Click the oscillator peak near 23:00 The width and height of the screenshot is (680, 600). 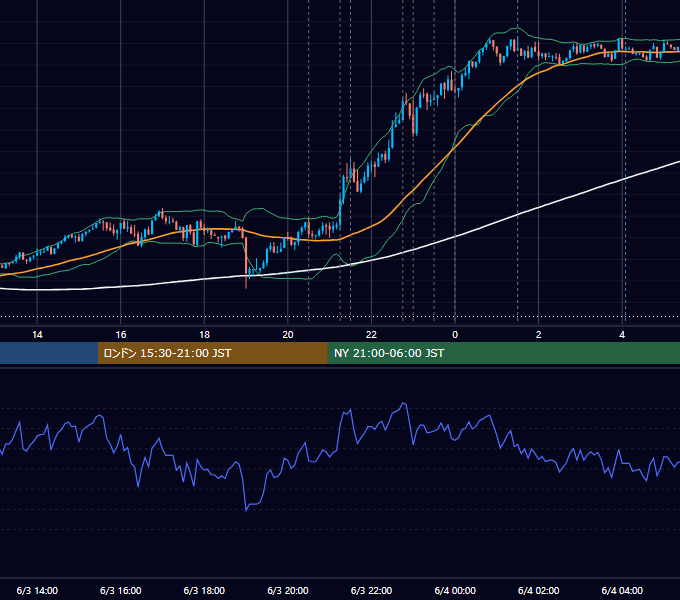[x=404, y=404]
